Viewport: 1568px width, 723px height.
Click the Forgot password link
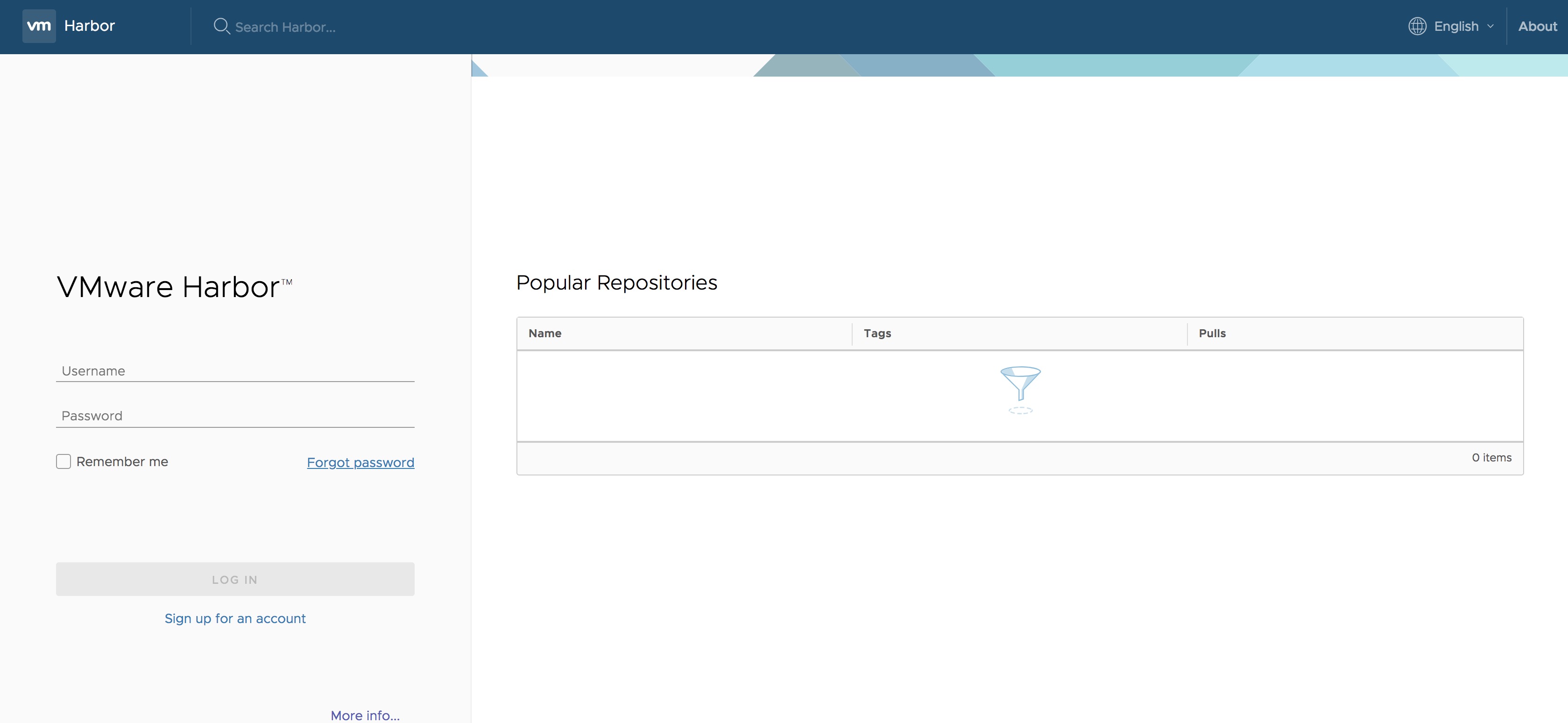pos(361,462)
